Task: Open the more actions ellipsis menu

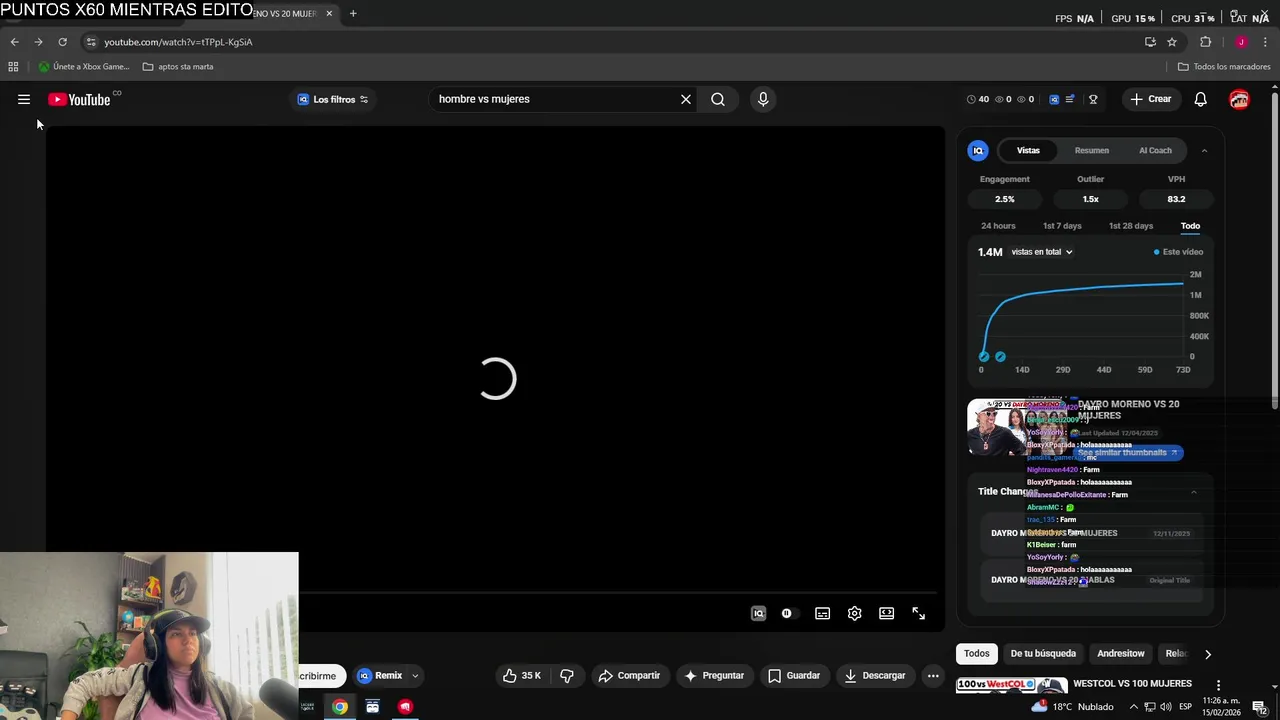Action: [933, 676]
